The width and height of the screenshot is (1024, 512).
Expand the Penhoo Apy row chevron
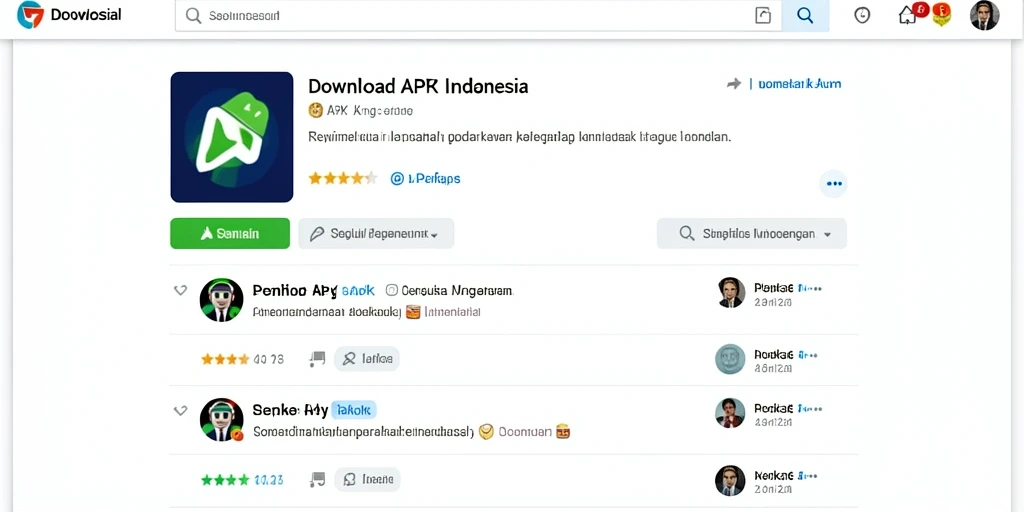click(x=180, y=290)
